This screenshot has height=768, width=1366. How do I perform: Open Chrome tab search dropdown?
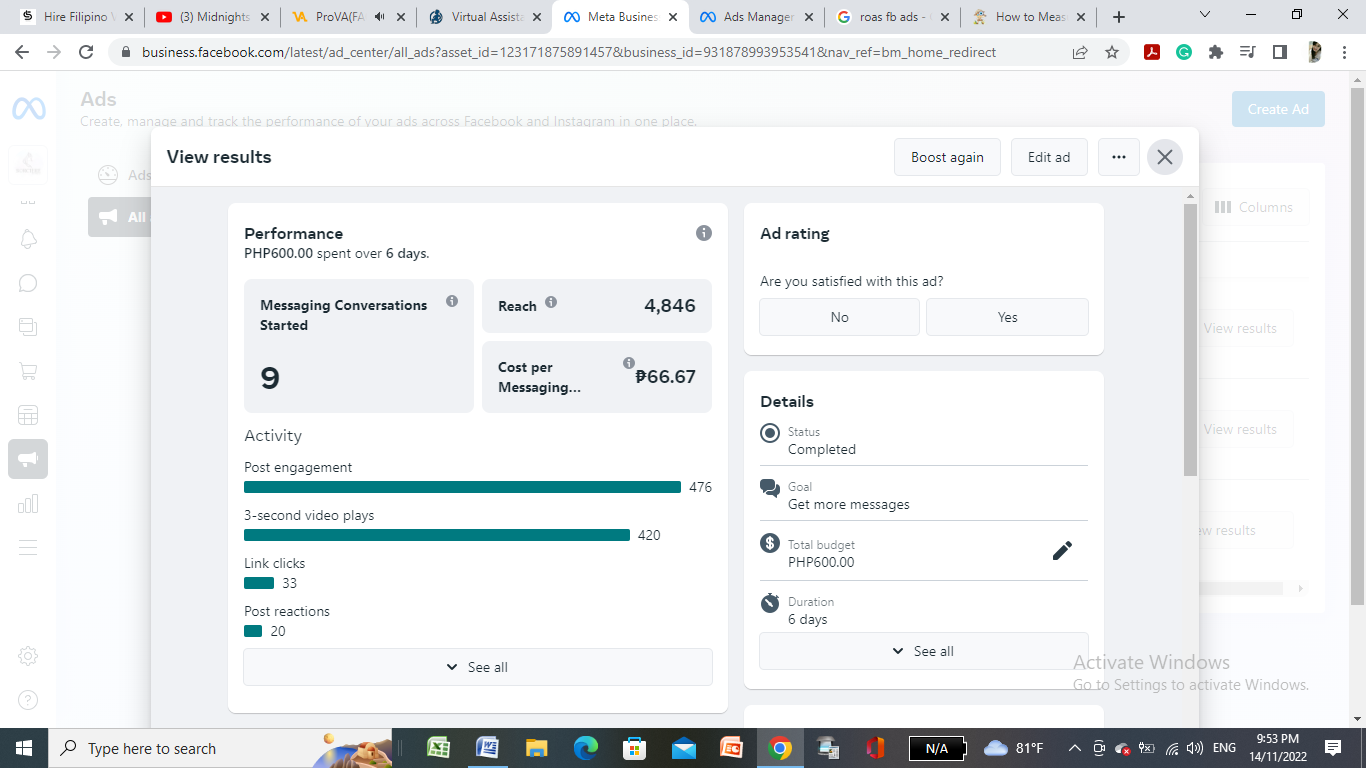pos(1204,15)
